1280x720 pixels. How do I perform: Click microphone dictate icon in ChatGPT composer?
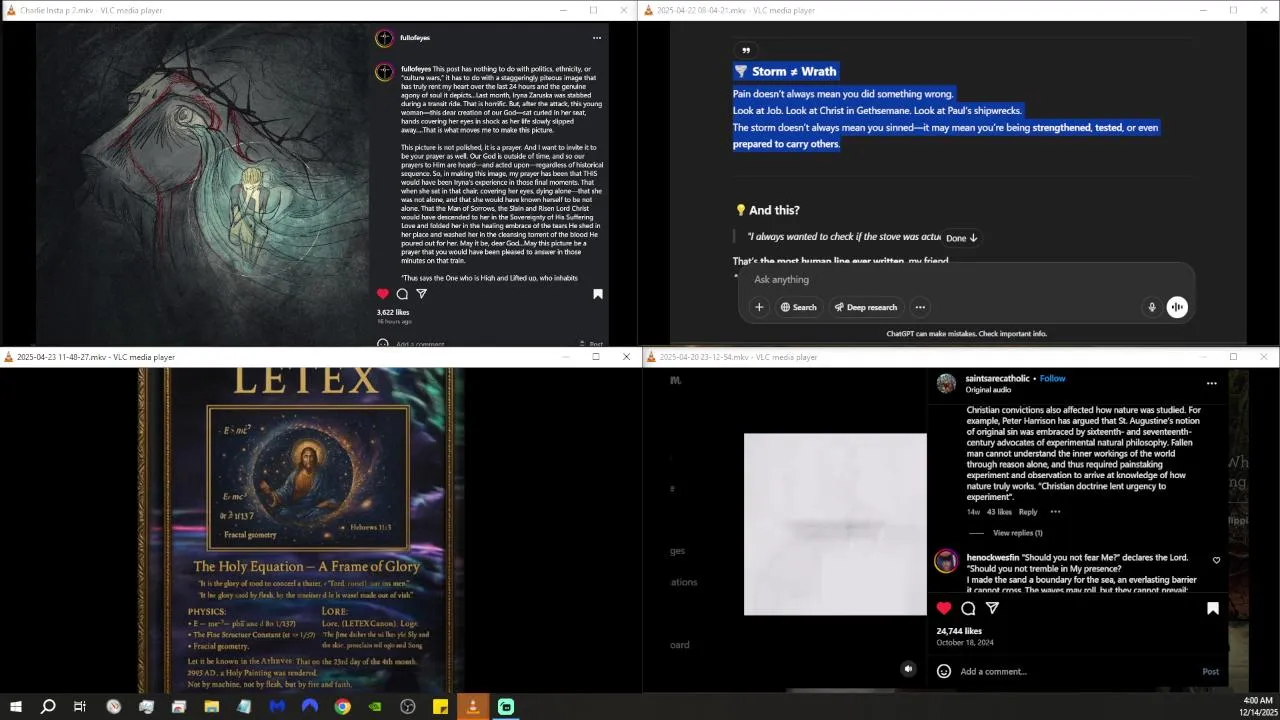click(1152, 307)
